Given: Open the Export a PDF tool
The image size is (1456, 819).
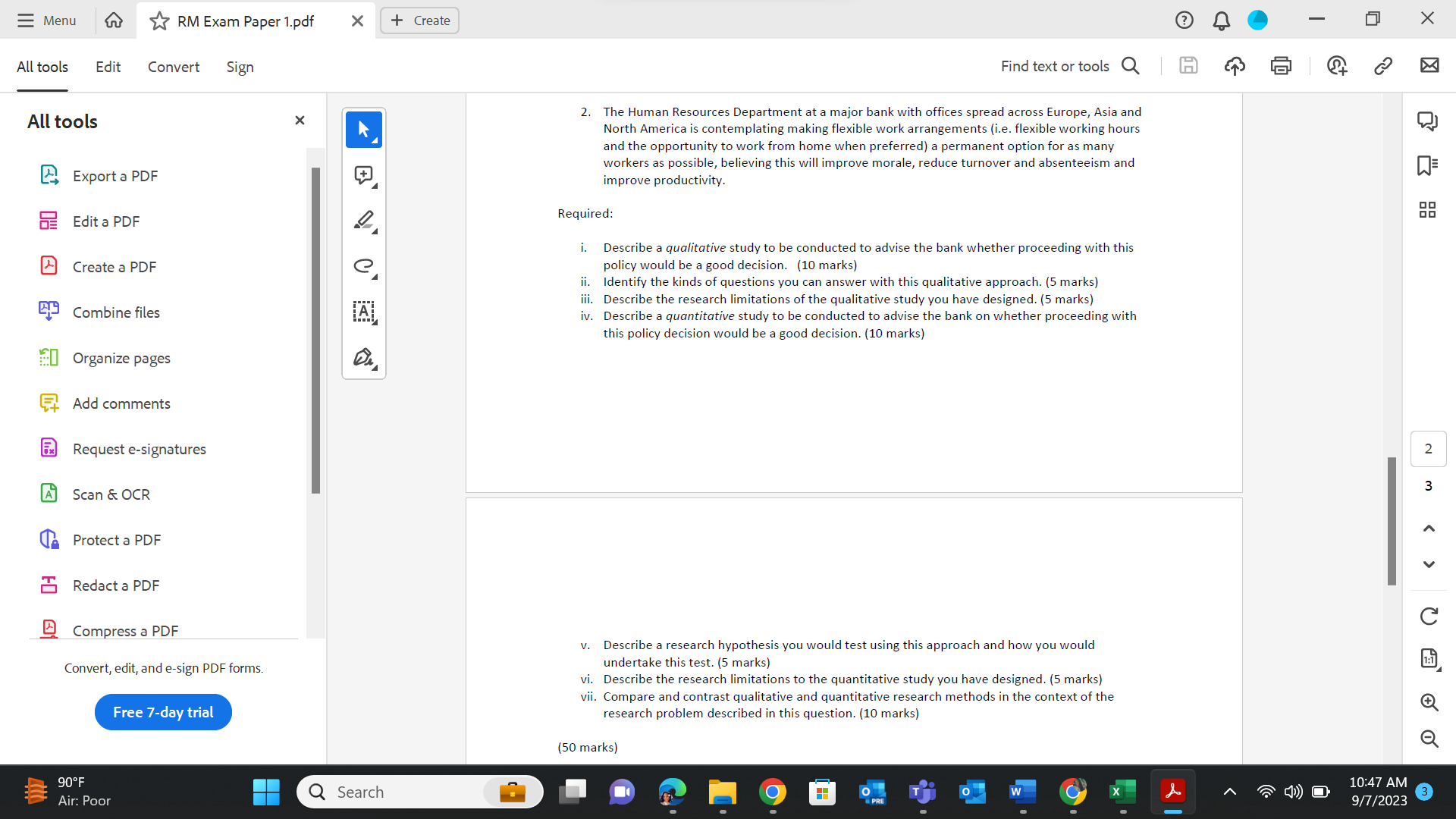Looking at the screenshot, I should (x=115, y=176).
